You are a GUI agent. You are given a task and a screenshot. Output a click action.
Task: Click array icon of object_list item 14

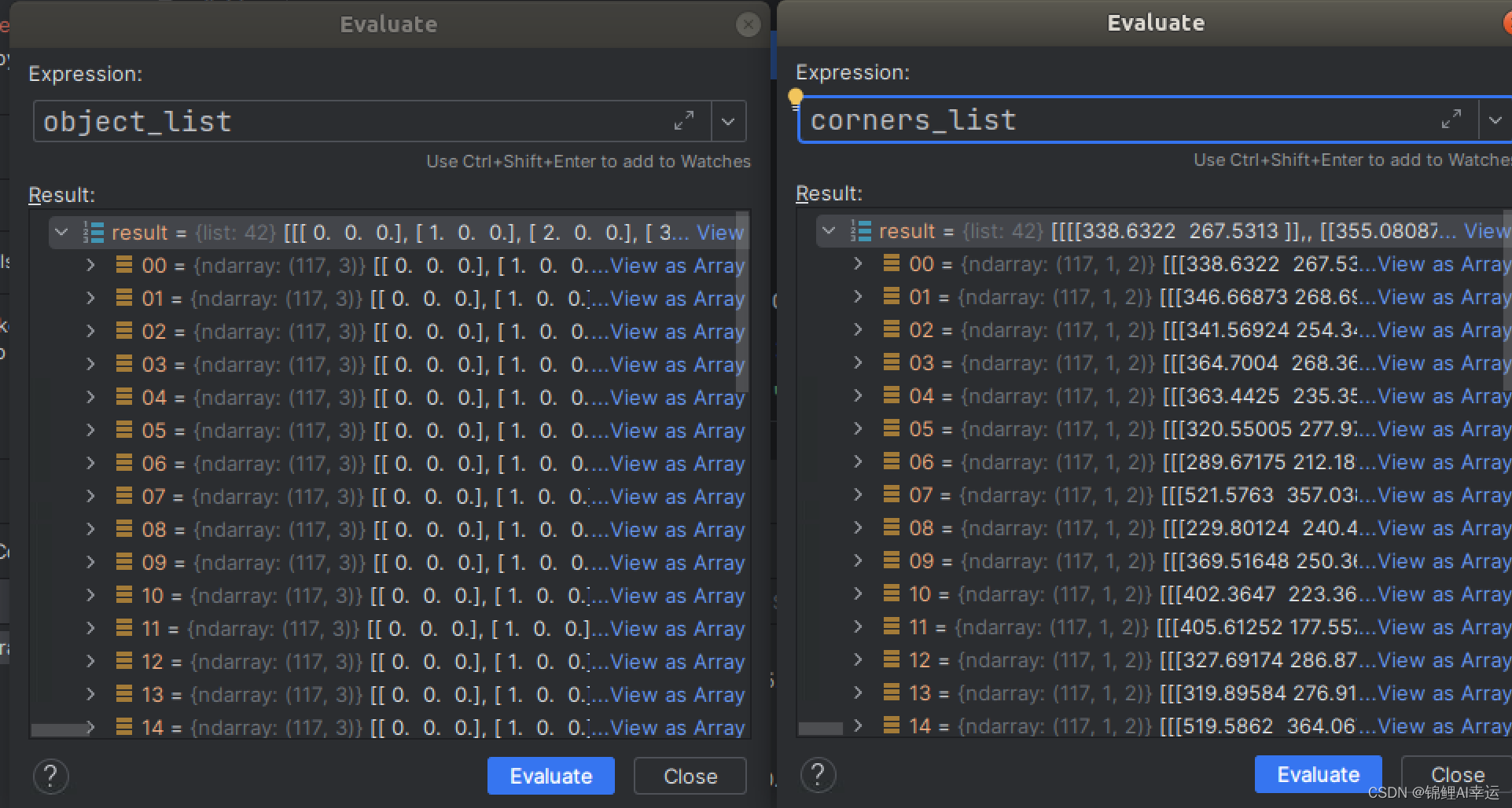click(124, 727)
